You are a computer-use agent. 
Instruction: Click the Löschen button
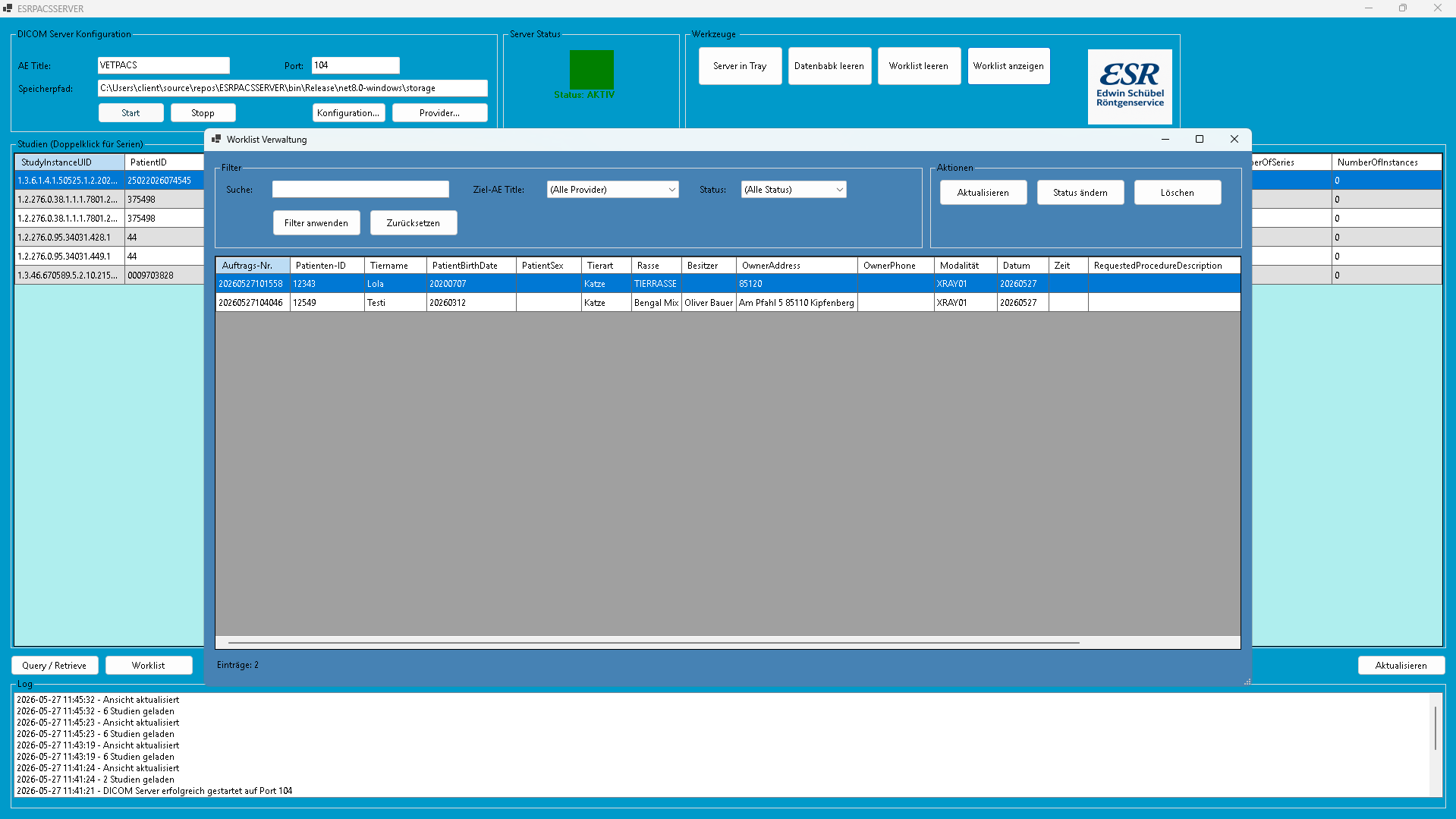click(1178, 193)
